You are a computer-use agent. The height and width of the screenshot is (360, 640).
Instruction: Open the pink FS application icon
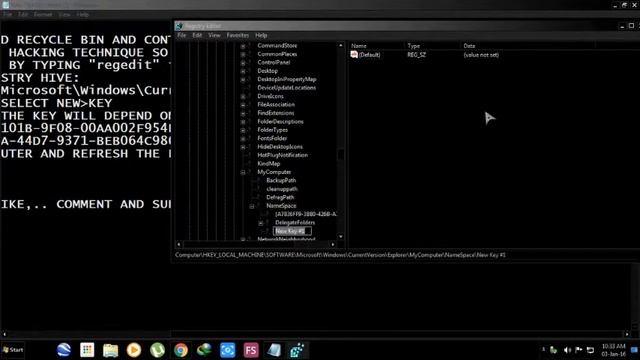pyautogui.click(x=251, y=350)
